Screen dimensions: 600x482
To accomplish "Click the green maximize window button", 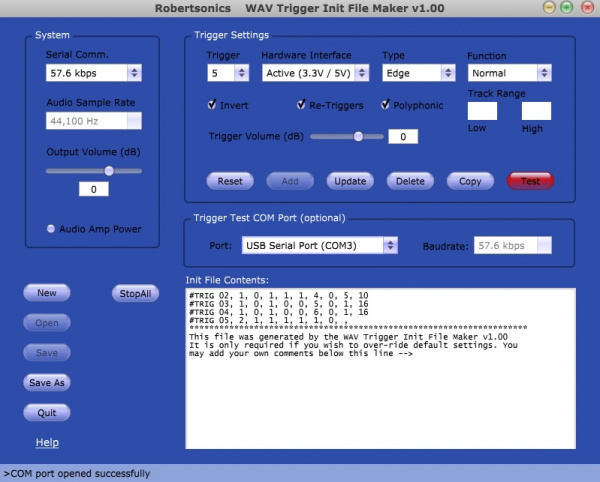I will 566,7.
